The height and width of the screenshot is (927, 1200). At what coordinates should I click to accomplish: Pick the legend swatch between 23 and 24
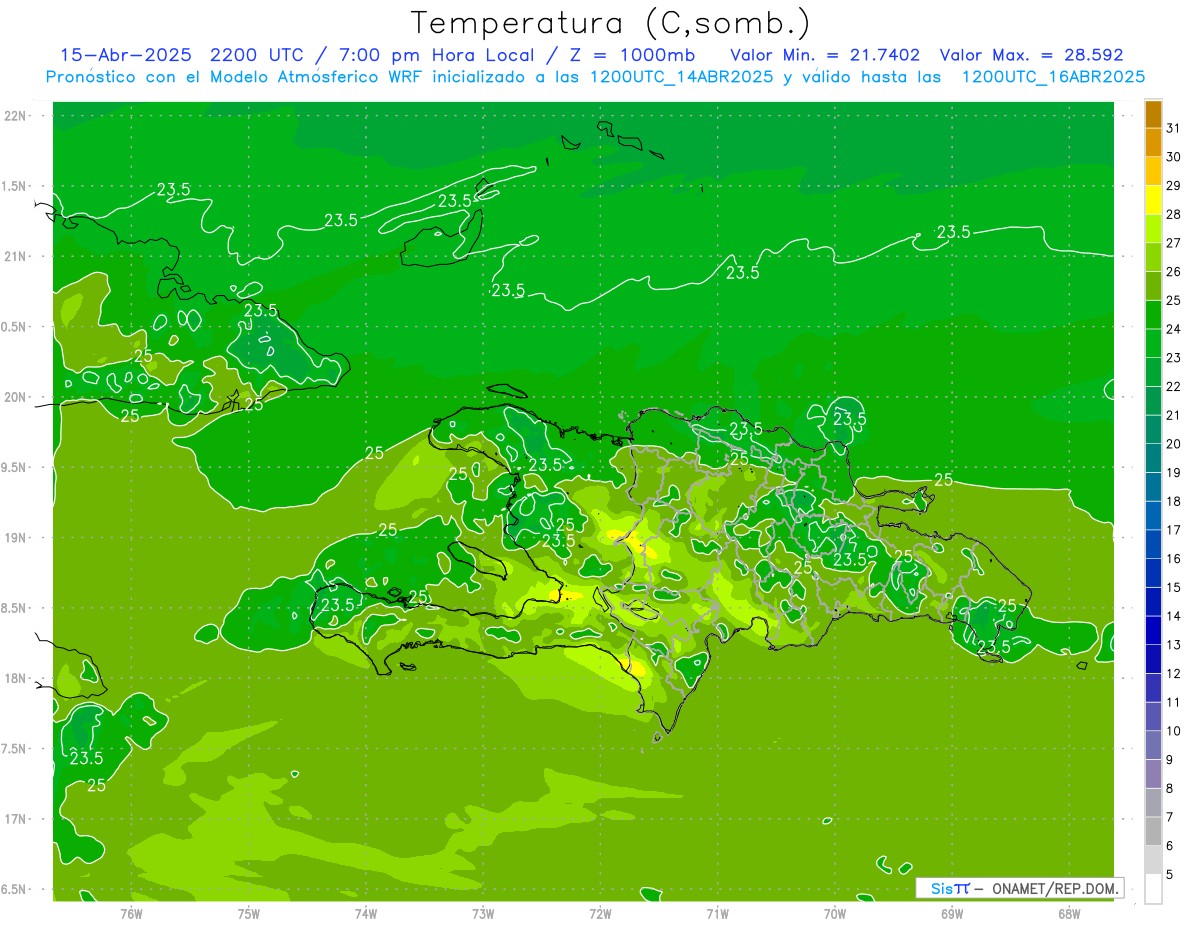(1153, 343)
